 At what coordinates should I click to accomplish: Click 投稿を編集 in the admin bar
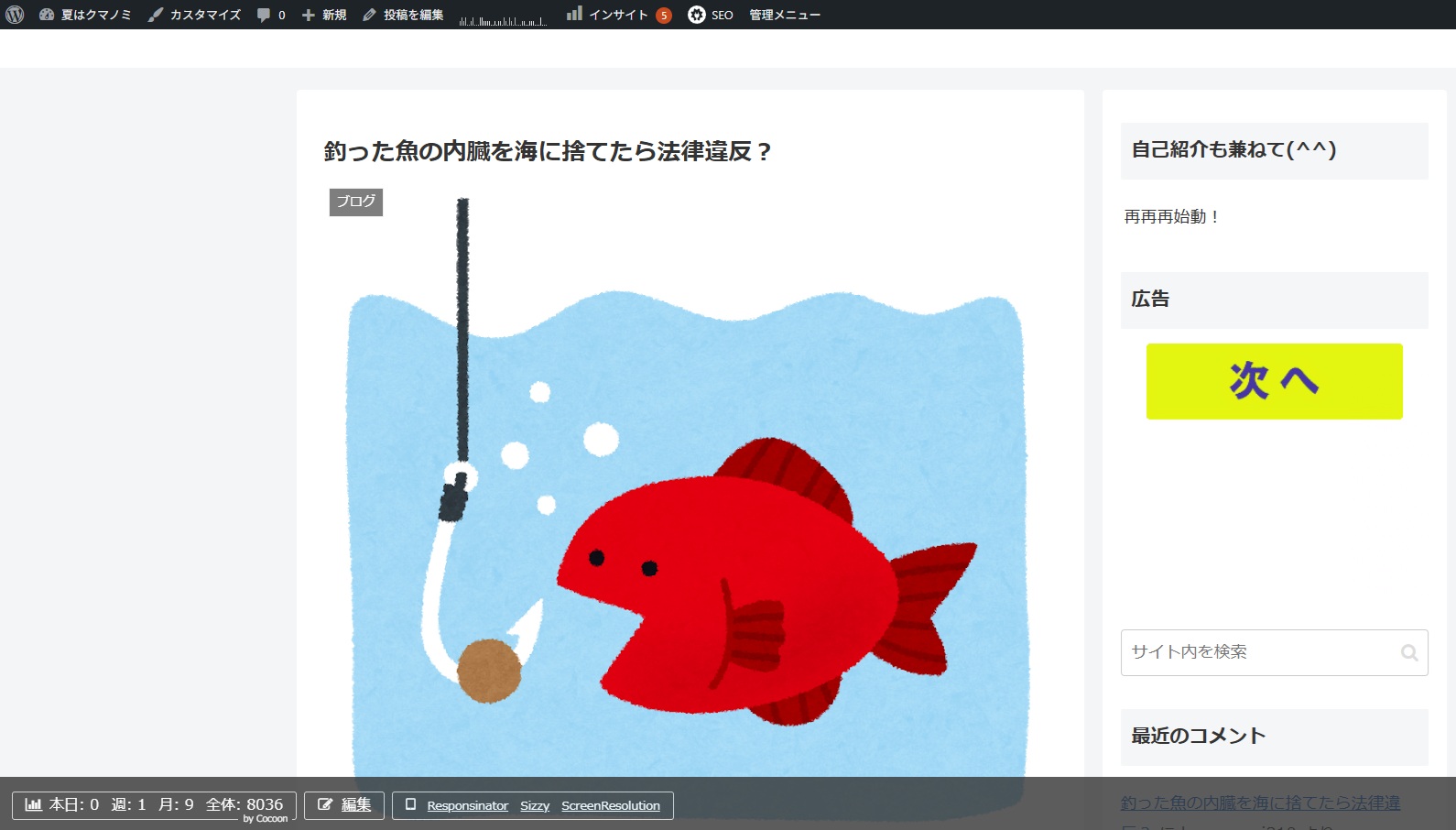pyautogui.click(x=403, y=15)
